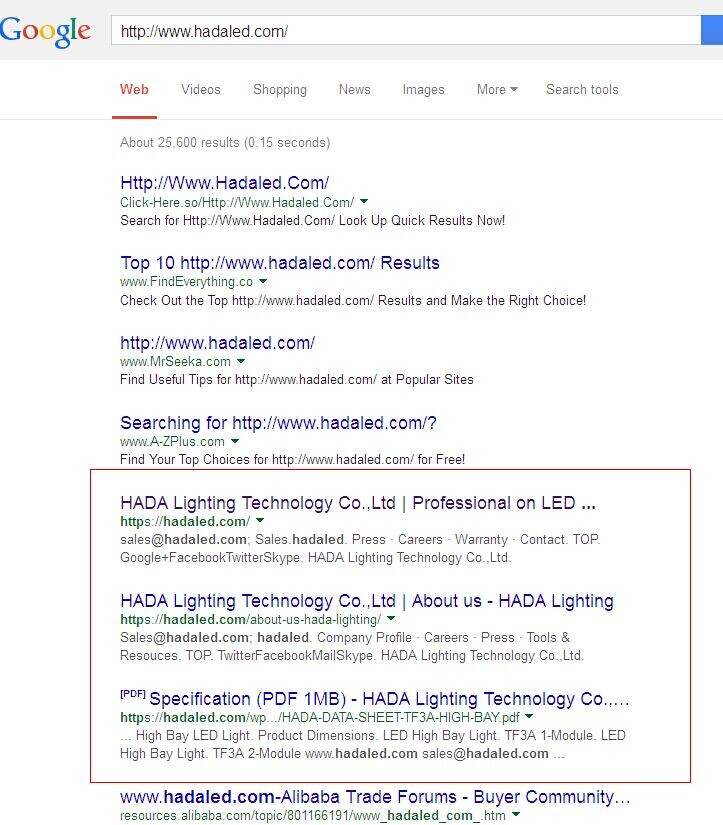The width and height of the screenshot is (723, 825).
Task: Click the www.FindEverything.co URL text
Action: pyautogui.click(x=186, y=282)
